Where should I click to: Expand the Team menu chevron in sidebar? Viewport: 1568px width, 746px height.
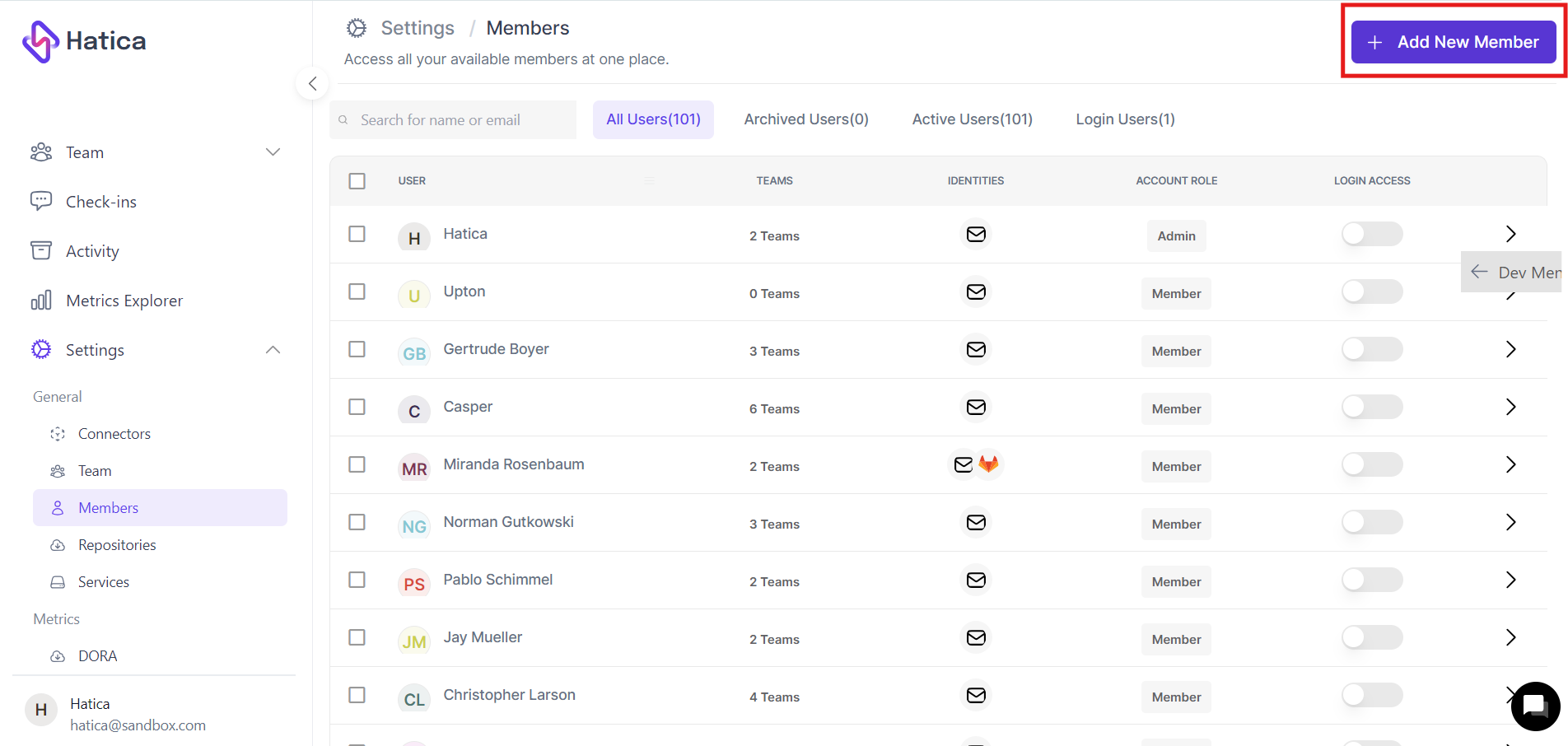pyautogui.click(x=273, y=152)
